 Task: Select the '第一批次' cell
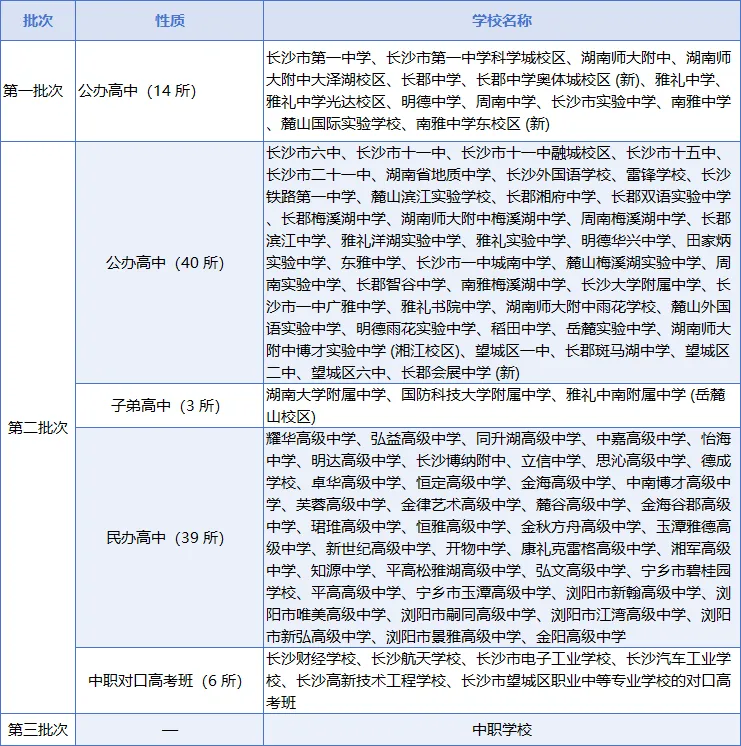[38, 91]
